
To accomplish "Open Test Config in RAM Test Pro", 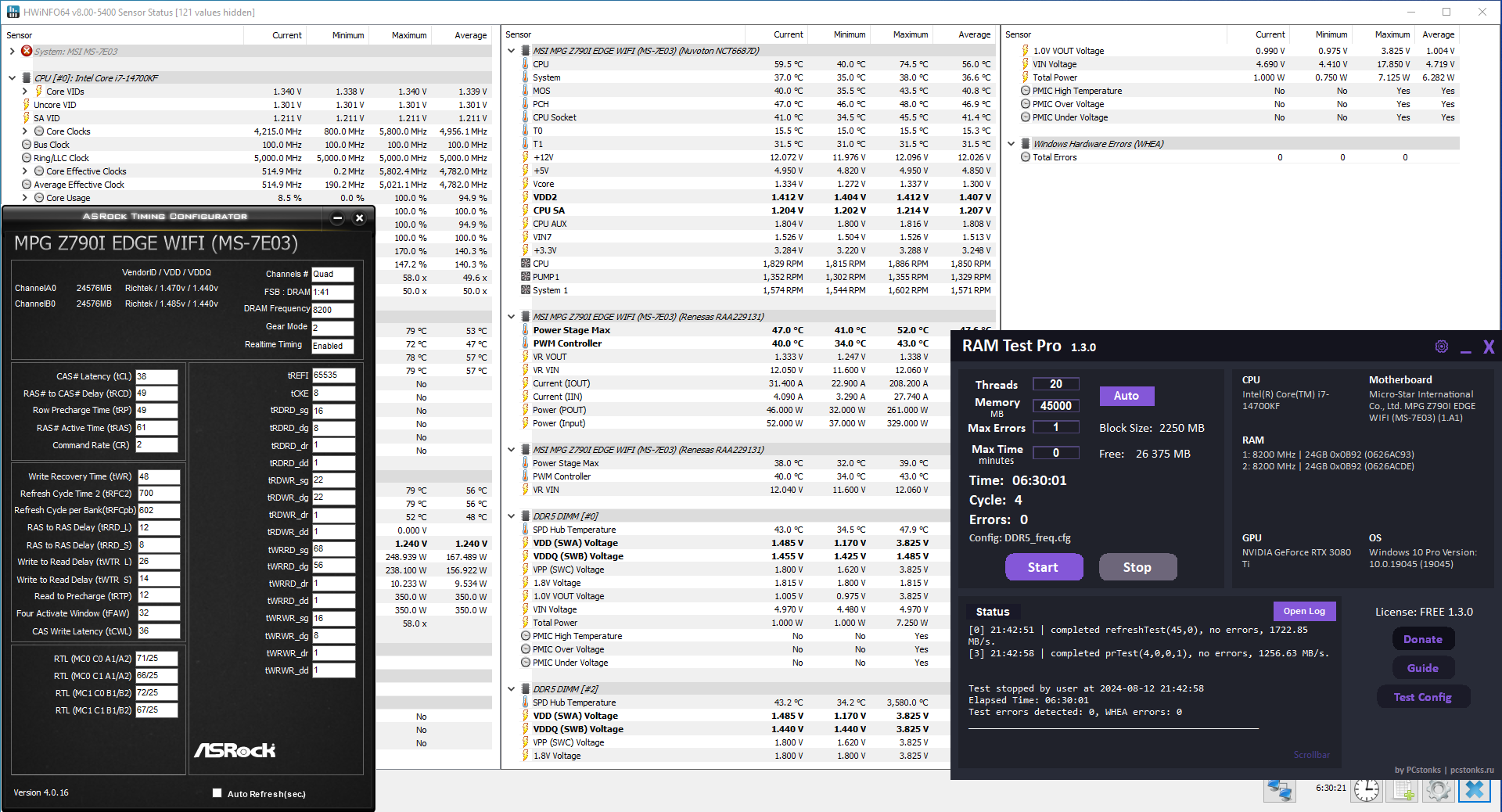I will click(1423, 697).
